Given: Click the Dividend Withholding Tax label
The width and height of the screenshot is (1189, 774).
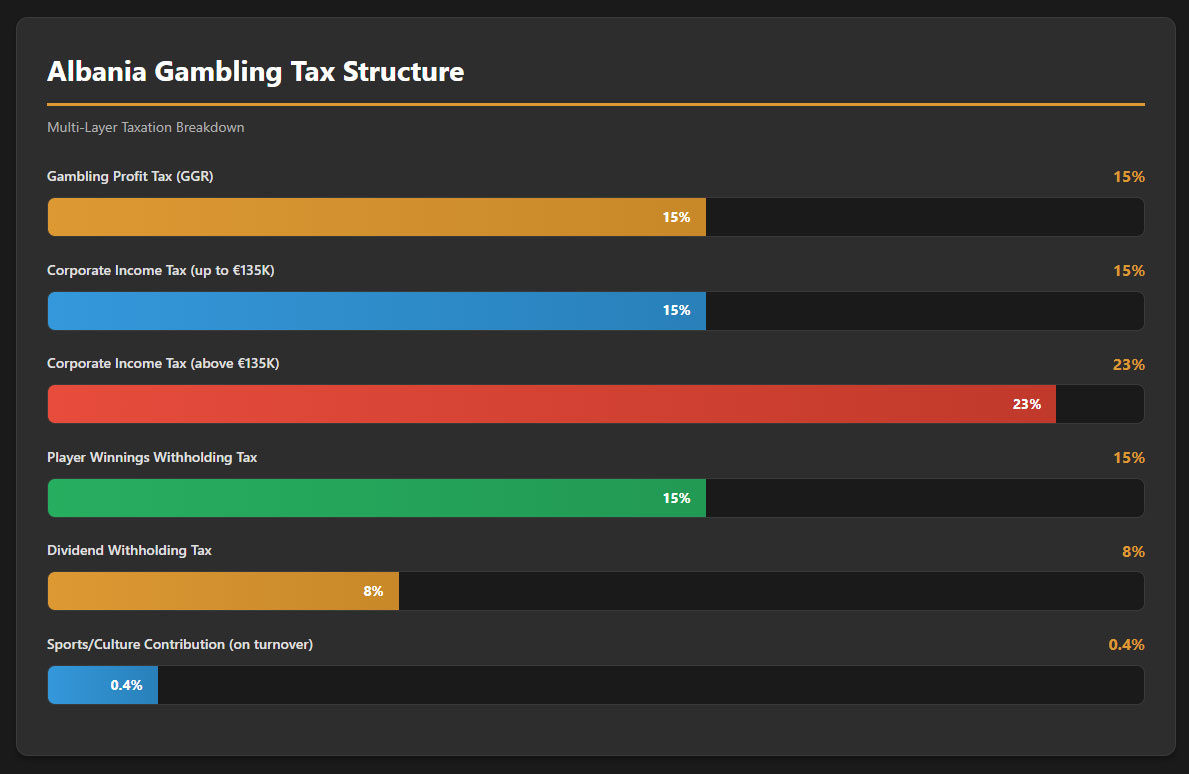Looking at the screenshot, I should point(129,551).
